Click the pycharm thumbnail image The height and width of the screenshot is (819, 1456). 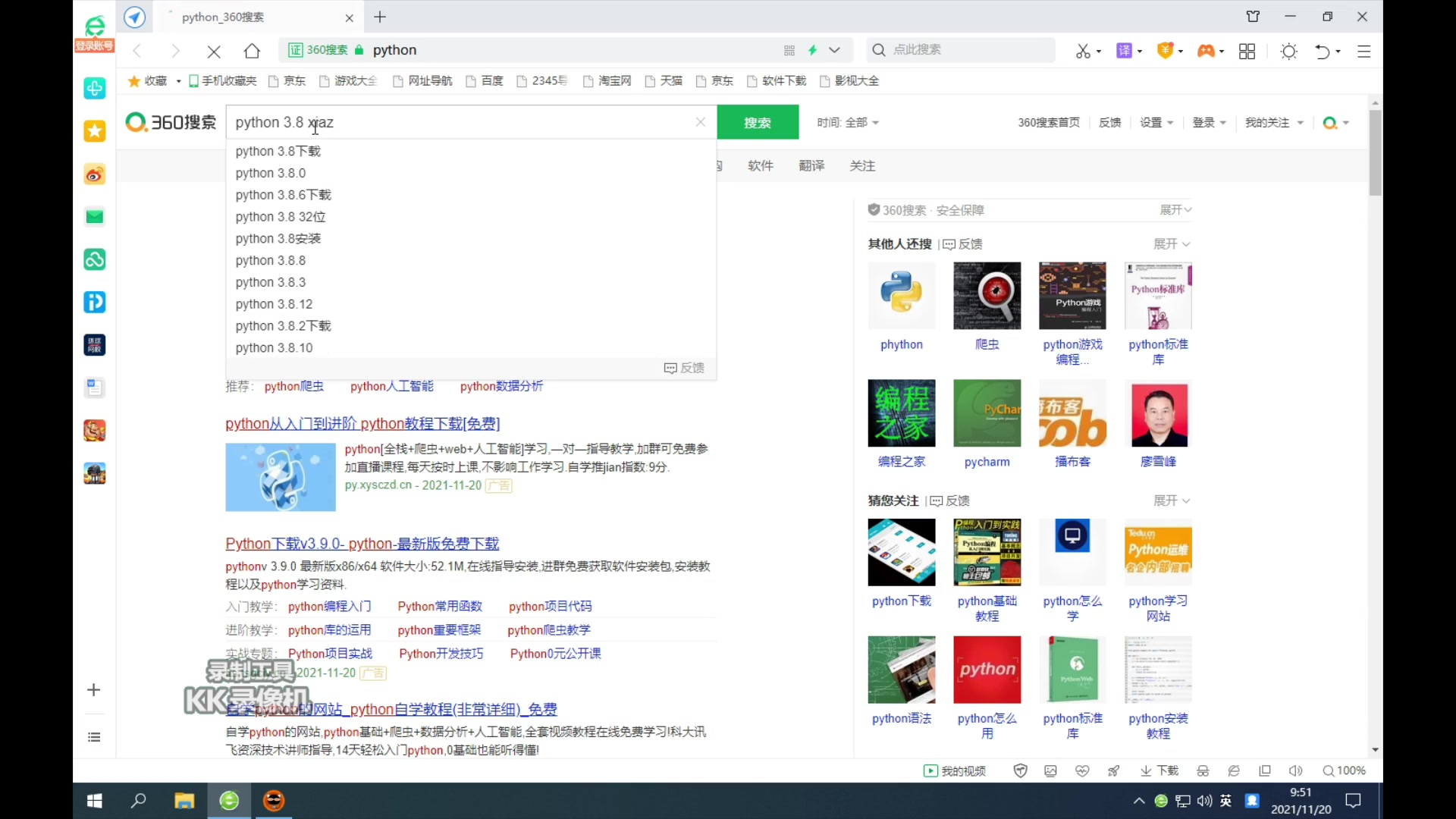click(987, 413)
